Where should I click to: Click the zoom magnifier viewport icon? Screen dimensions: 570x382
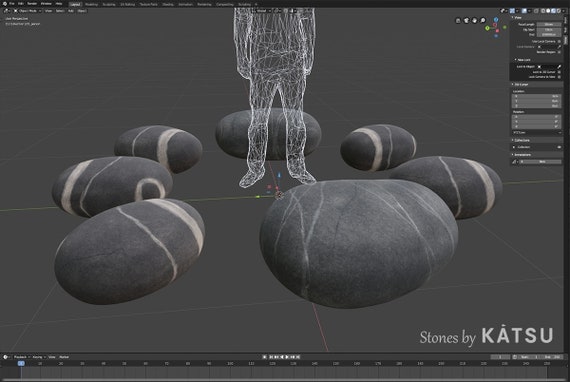pos(482,20)
